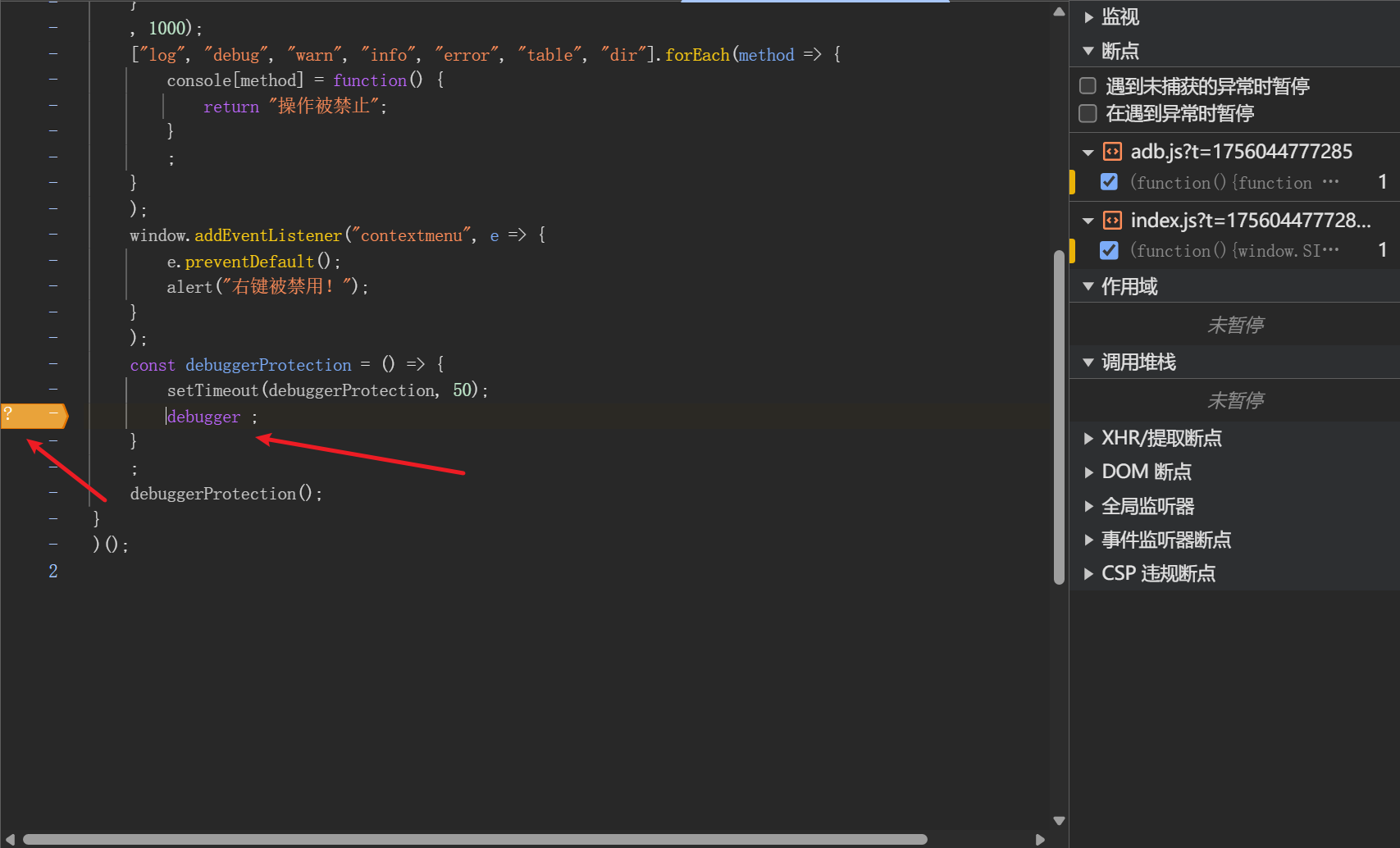
Task: Enable 在遇到异常时暂停 checkbox
Action: coord(1088,113)
